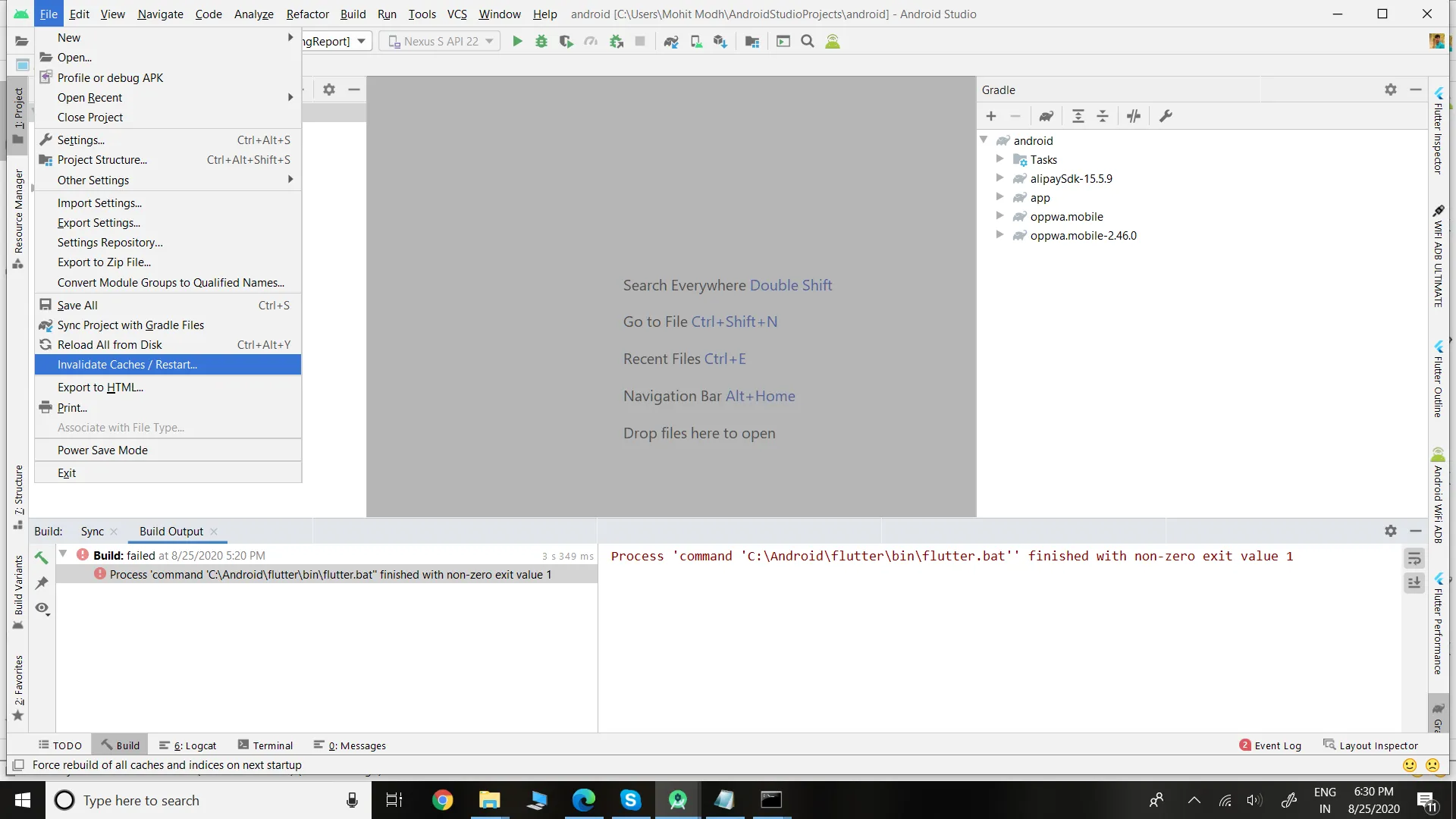Click the Debug app bug icon

click(541, 42)
